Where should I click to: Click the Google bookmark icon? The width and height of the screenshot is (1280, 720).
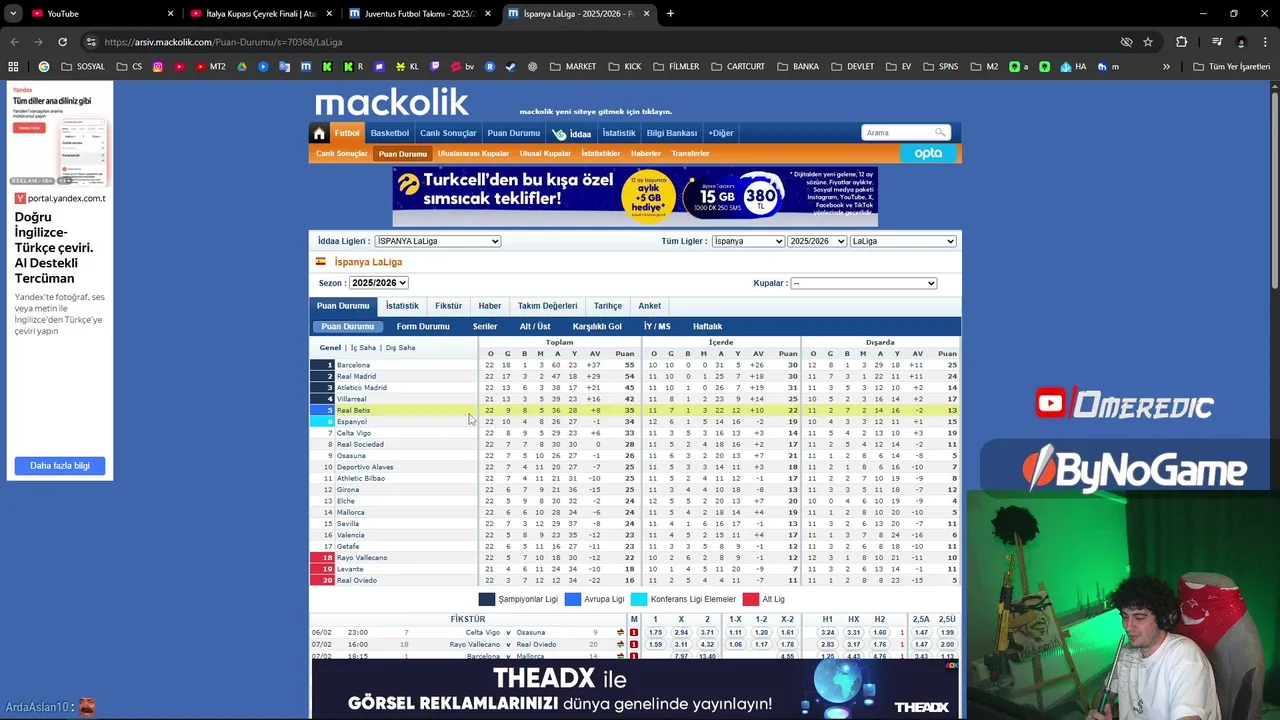point(43,67)
